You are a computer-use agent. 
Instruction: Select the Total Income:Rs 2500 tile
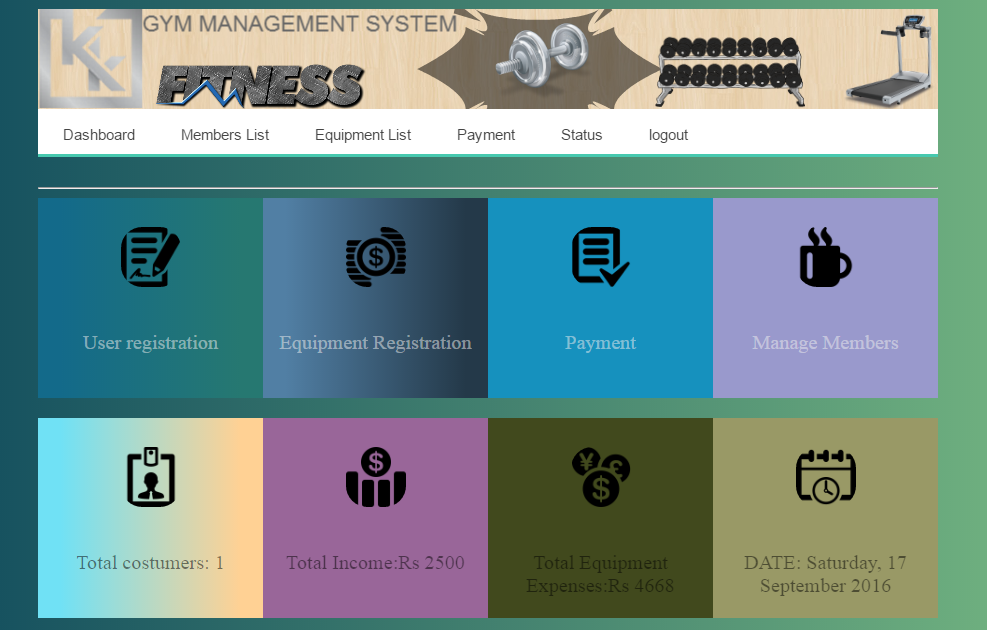[x=375, y=518]
